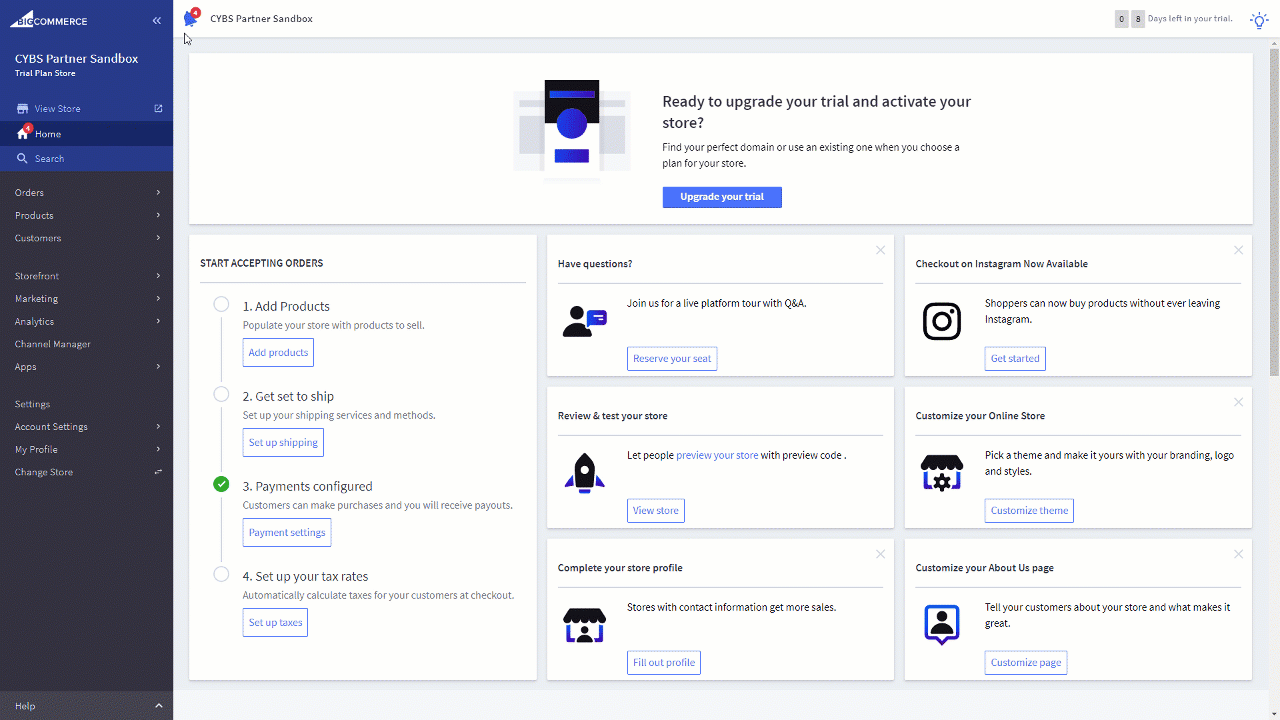1280x720 pixels.
Task: Click the tax rates step circle
Action: tap(221, 574)
